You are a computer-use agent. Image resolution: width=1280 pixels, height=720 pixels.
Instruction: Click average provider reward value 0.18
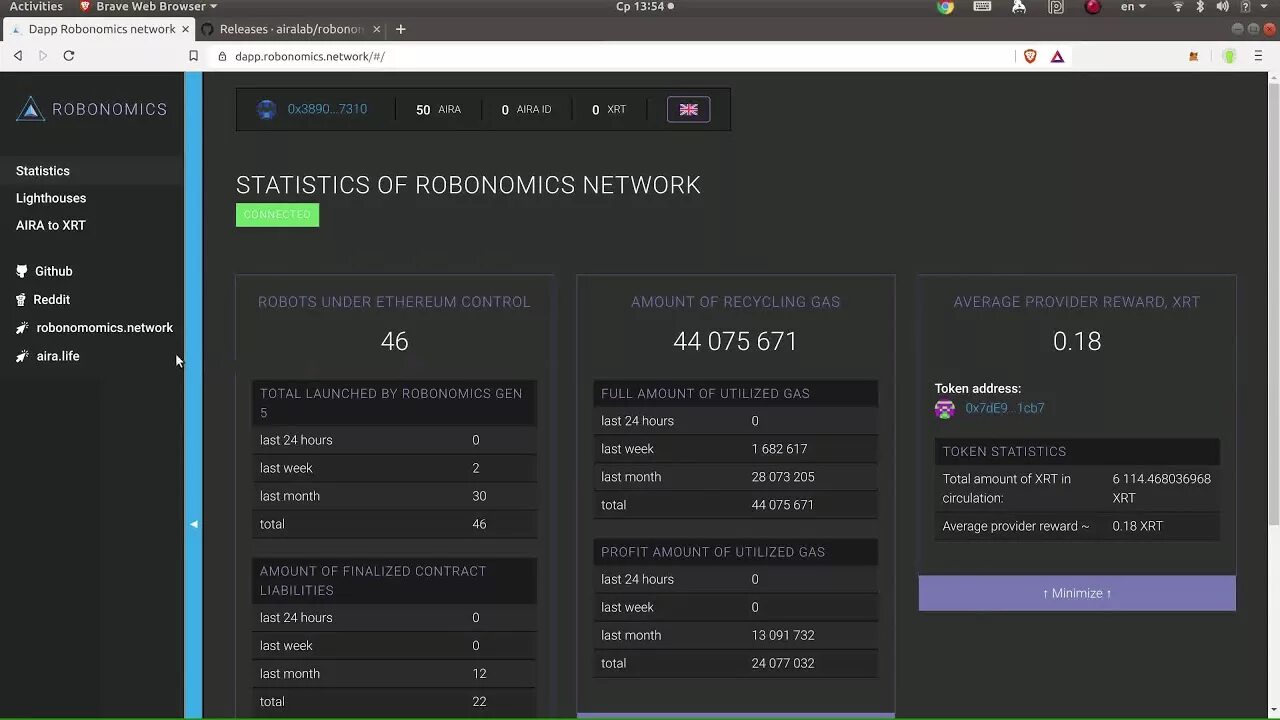(1077, 341)
